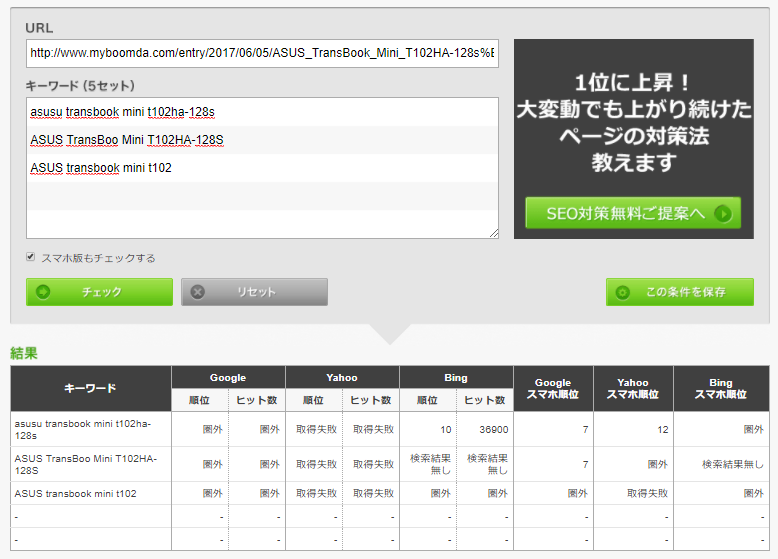778x559 pixels.
Task: Click the キーワード table header
Action: pos(91,388)
